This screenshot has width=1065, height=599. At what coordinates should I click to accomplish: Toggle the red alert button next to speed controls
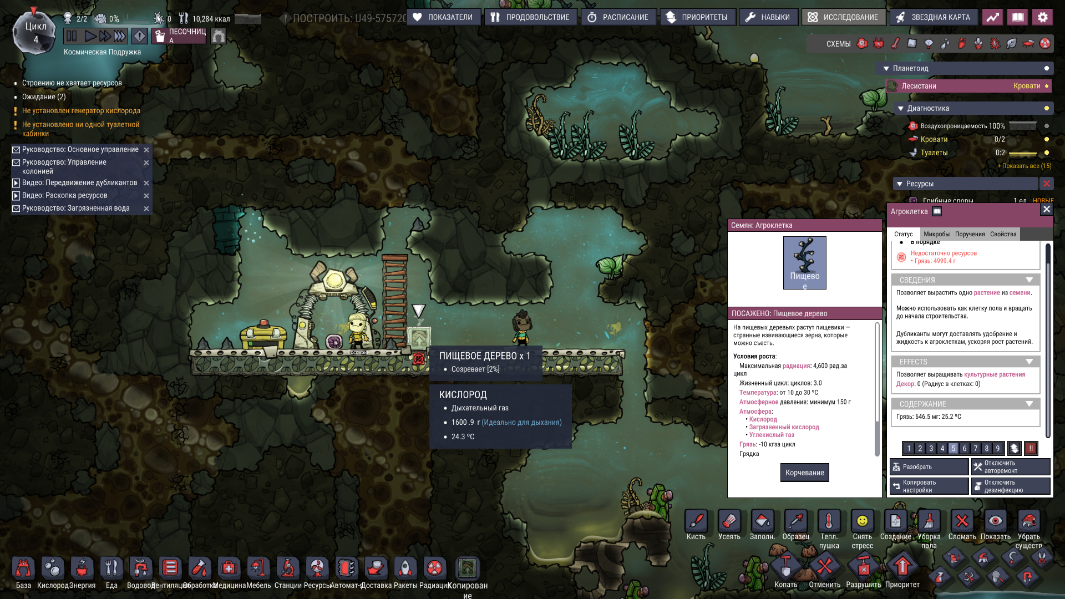pyautogui.click(x=140, y=36)
